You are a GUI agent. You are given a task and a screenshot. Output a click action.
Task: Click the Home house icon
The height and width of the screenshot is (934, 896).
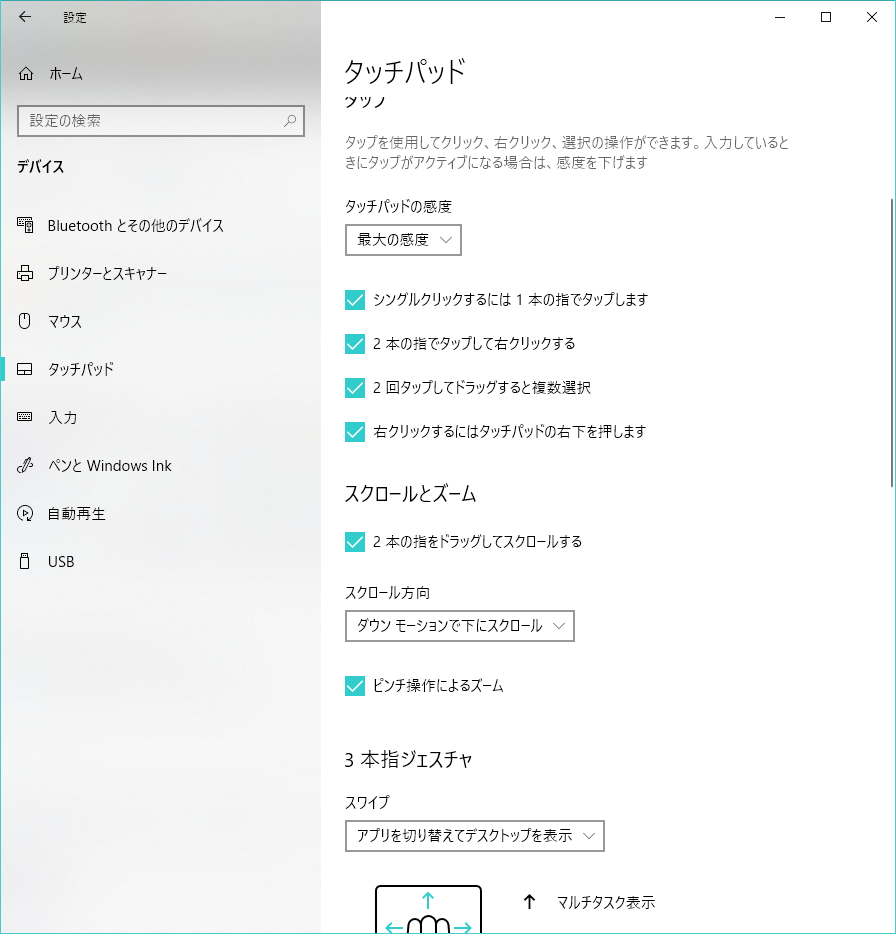[x=26, y=74]
